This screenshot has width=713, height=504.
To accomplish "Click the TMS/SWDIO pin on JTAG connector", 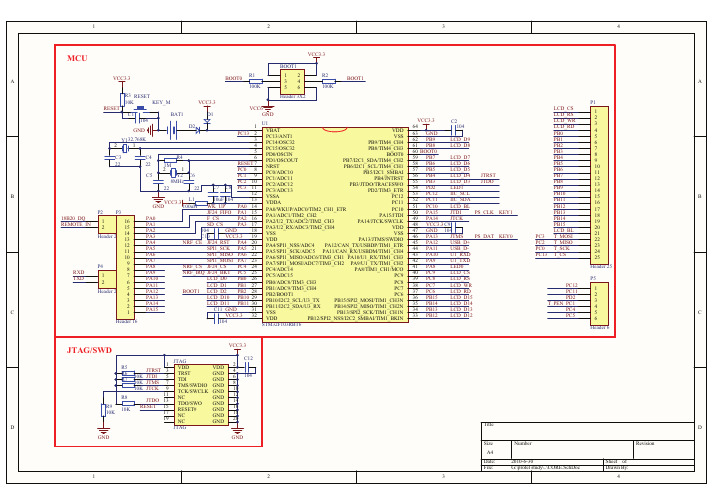I will click(192, 385).
